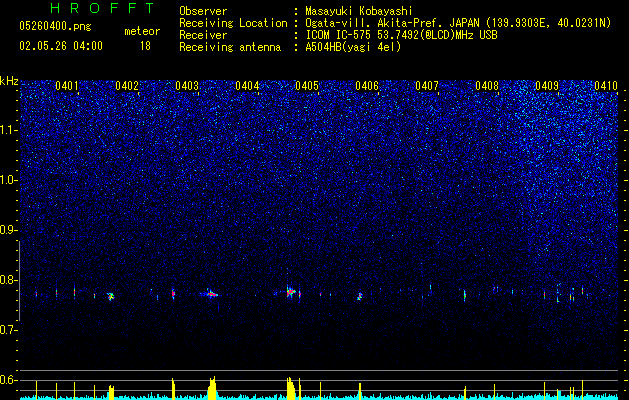629x400 pixels.
Task: Click the timestamp 02.05.26 04:00
Action: 61,46
